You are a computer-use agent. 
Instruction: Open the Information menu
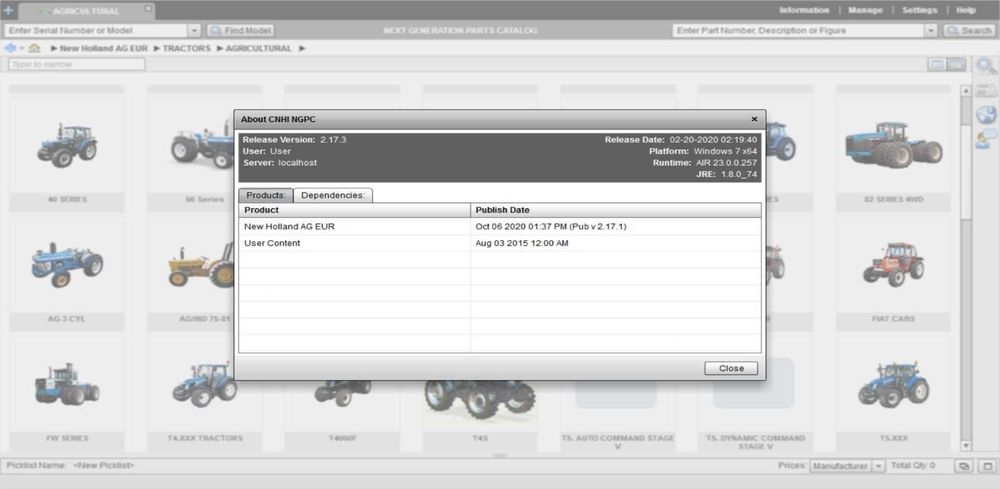[x=804, y=10]
